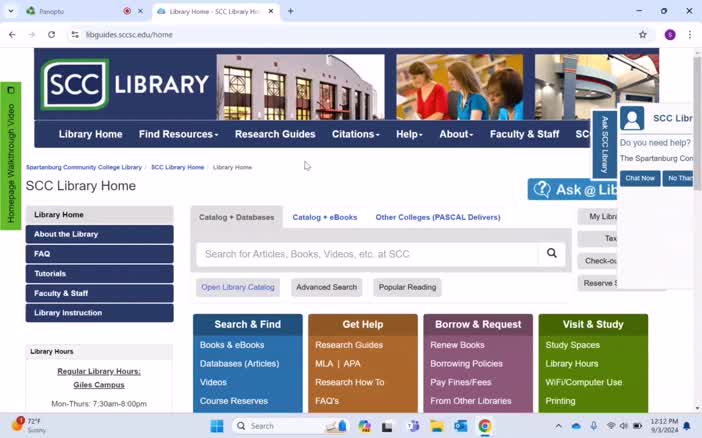Open Research How To link

[349, 382]
